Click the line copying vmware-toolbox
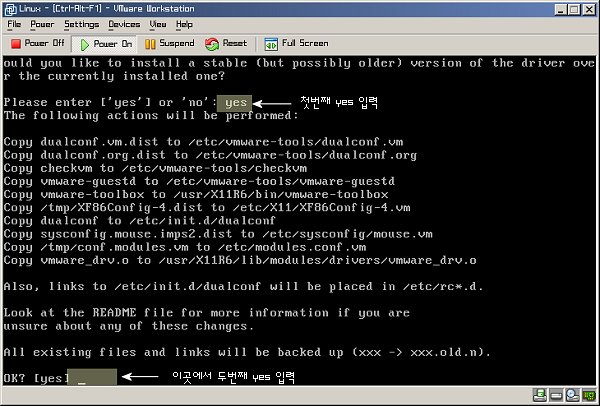 [x=196, y=194]
